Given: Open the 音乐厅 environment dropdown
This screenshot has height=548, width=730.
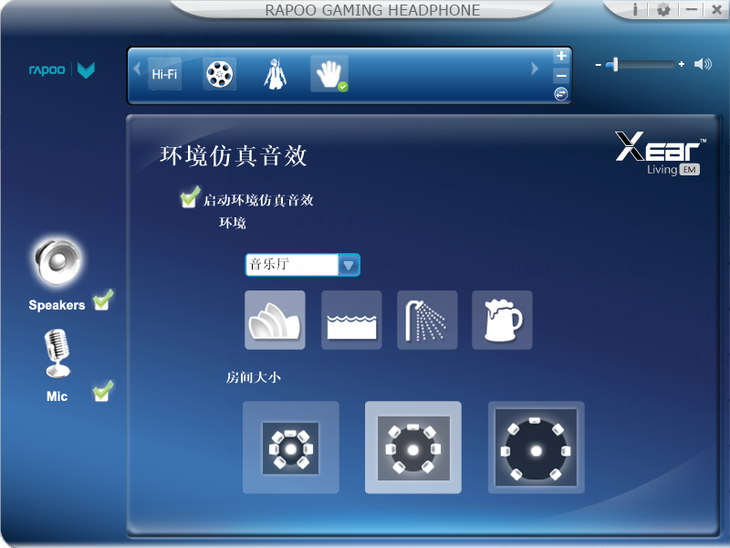Looking at the screenshot, I should pos(303,265).
